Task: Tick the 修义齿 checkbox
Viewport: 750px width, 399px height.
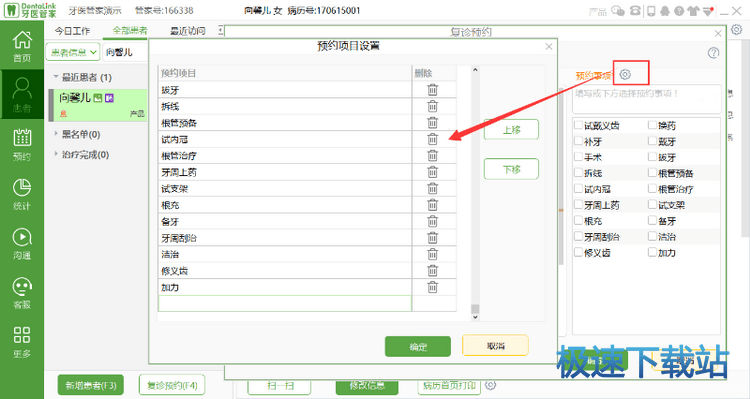Action: point(579,252)
